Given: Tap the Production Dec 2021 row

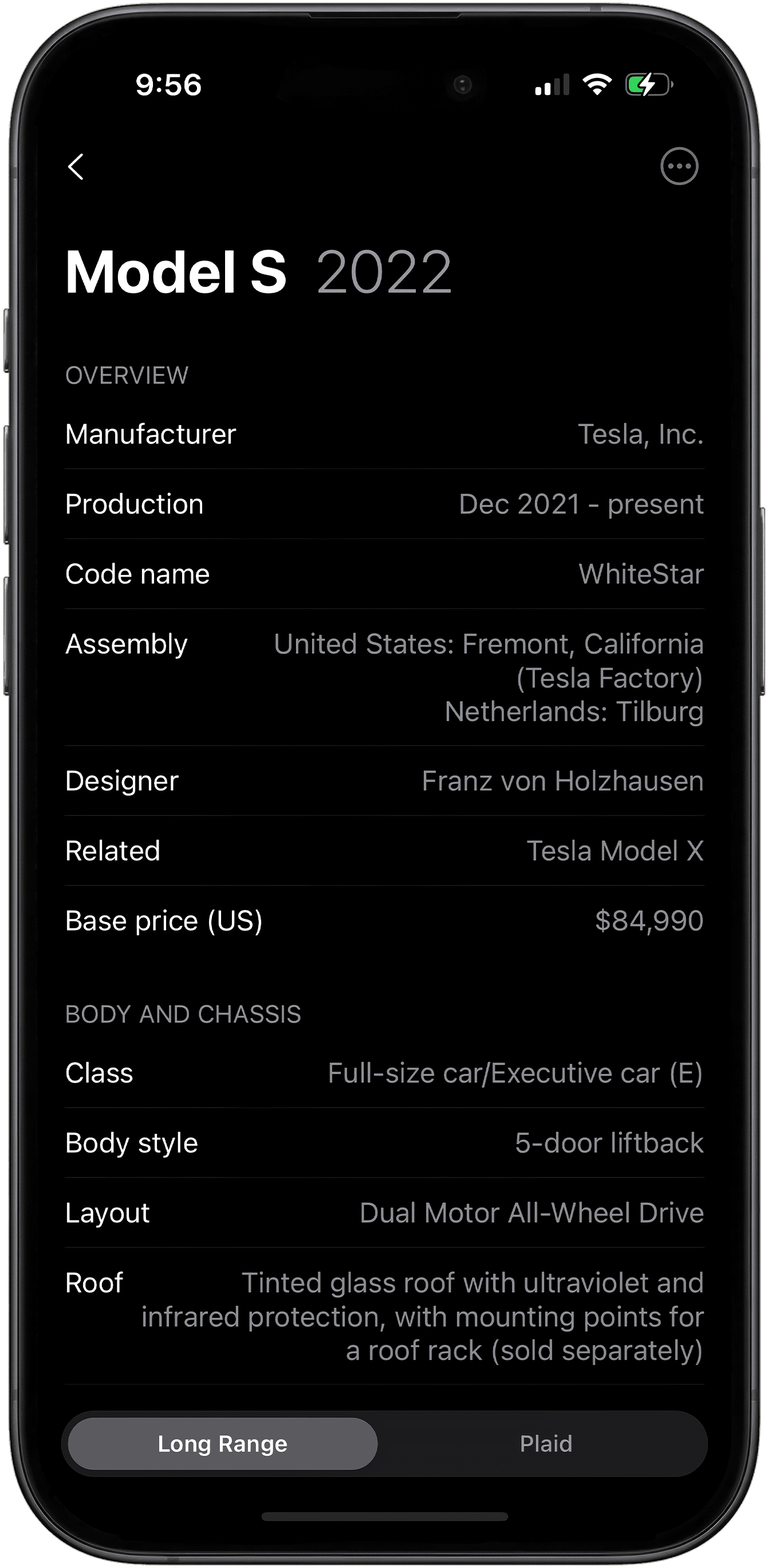Looking at the screenshot, I should [x=385, y=504].
